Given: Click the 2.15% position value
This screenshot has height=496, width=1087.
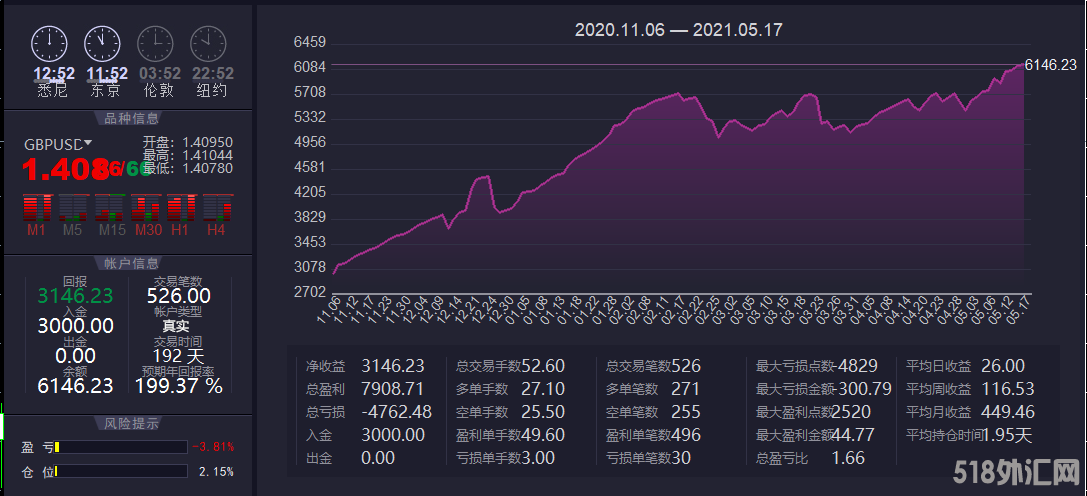Looking at the screenshot, I should coord(216,472).
